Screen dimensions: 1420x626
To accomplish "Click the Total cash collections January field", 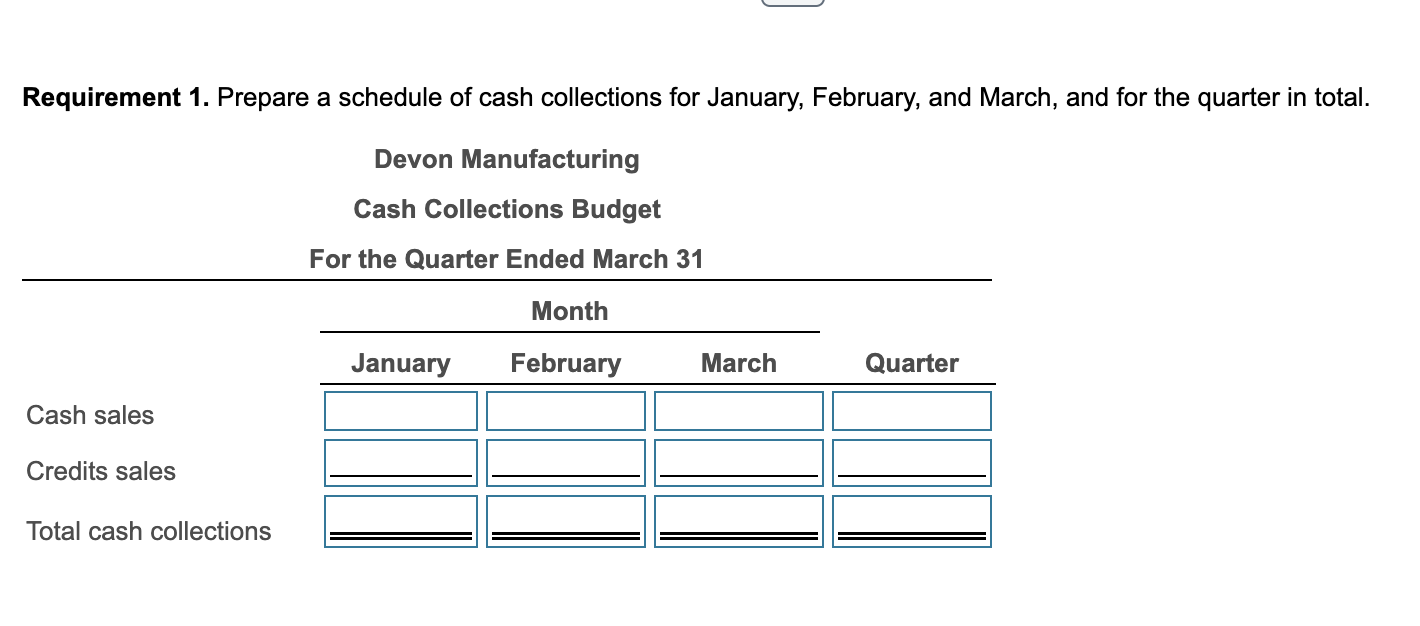I will pos(400,520).
